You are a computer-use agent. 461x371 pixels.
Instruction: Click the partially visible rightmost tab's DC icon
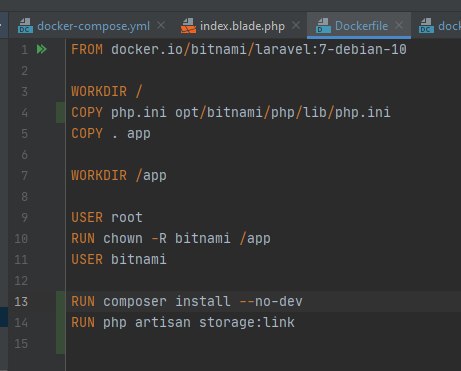[x=427, y=26]
